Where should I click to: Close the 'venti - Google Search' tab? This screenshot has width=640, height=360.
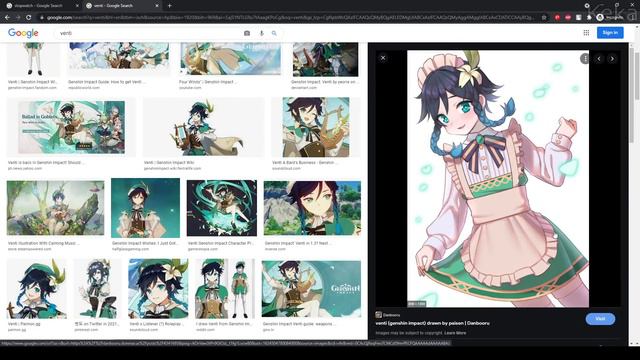pos(157,6)
